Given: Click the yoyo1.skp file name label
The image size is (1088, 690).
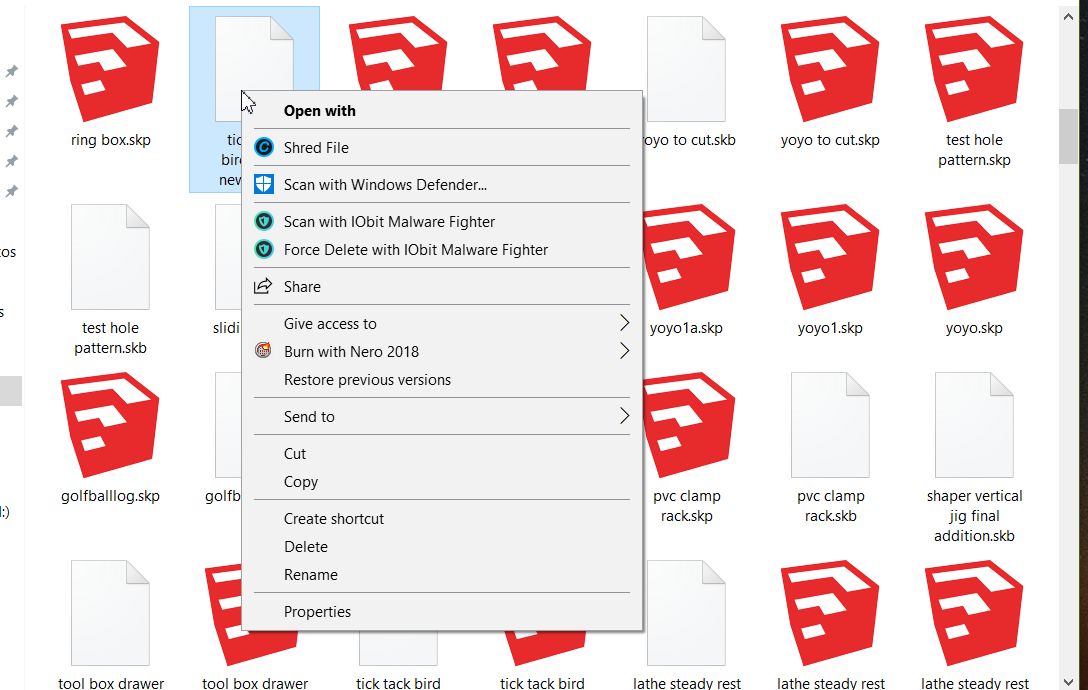Looking at the screenshot, I should pyautogui.click(x=830, y=328).
